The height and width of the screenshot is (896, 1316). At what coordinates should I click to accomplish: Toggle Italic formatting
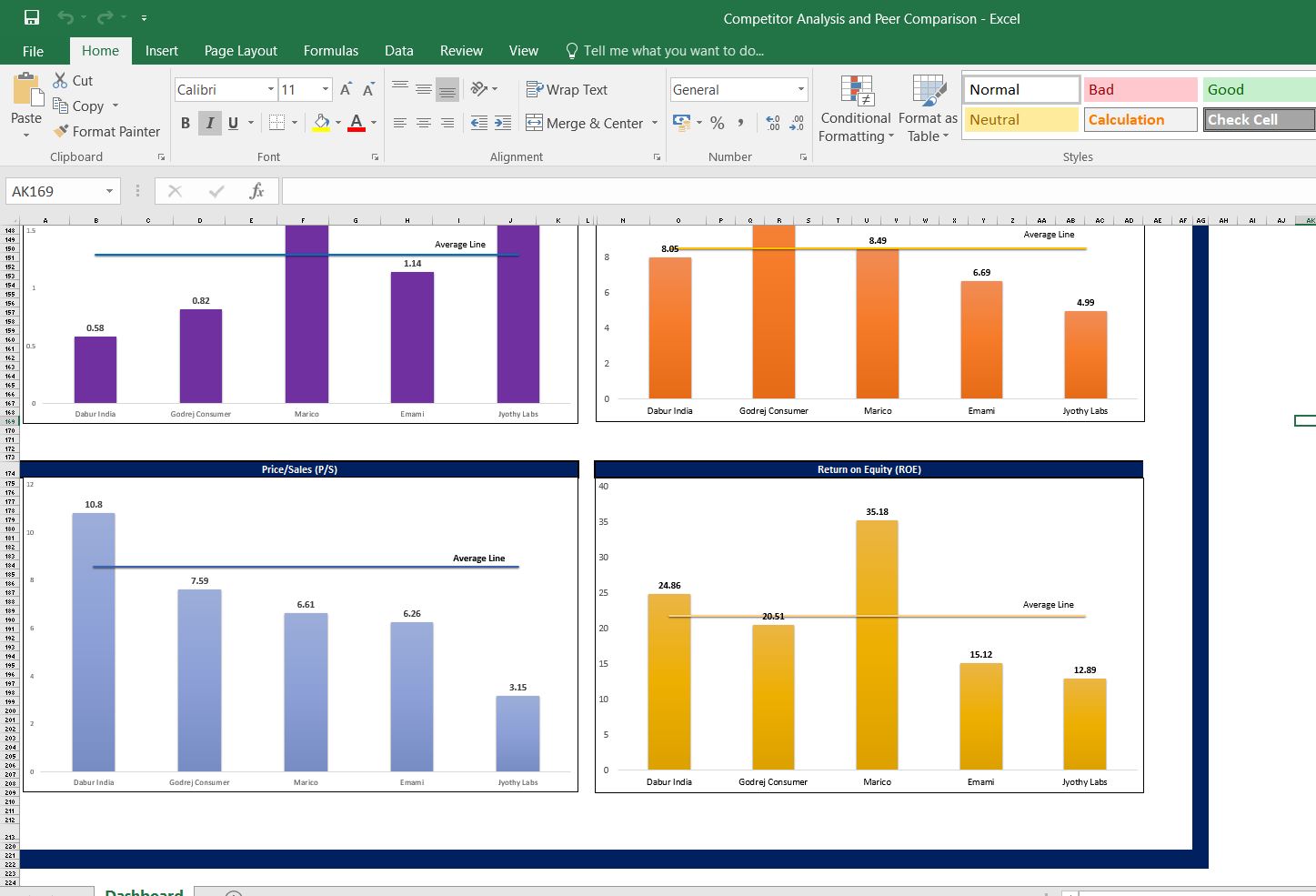point(210,123)
